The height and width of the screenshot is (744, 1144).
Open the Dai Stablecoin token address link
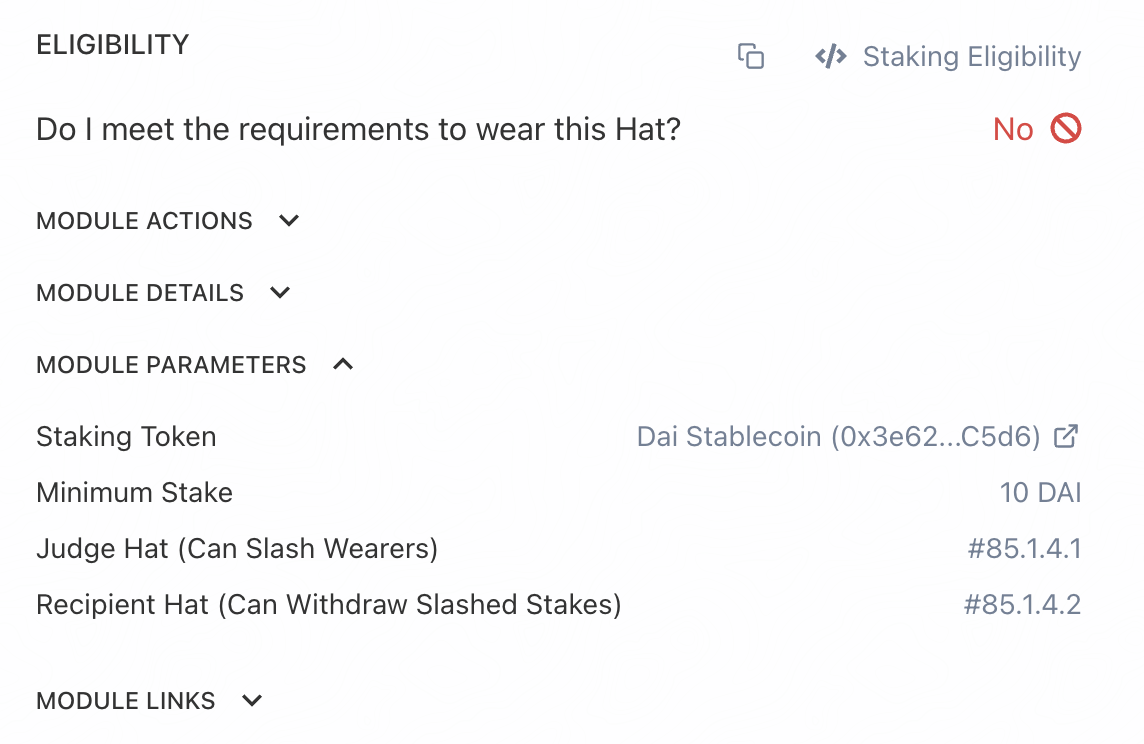point(838,437)
